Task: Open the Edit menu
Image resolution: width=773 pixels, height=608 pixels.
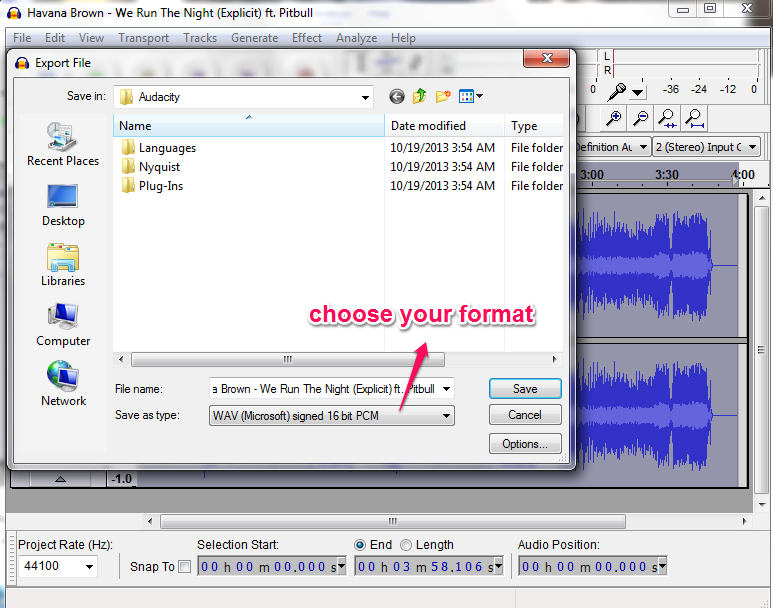Action: [x=55, y=38]
